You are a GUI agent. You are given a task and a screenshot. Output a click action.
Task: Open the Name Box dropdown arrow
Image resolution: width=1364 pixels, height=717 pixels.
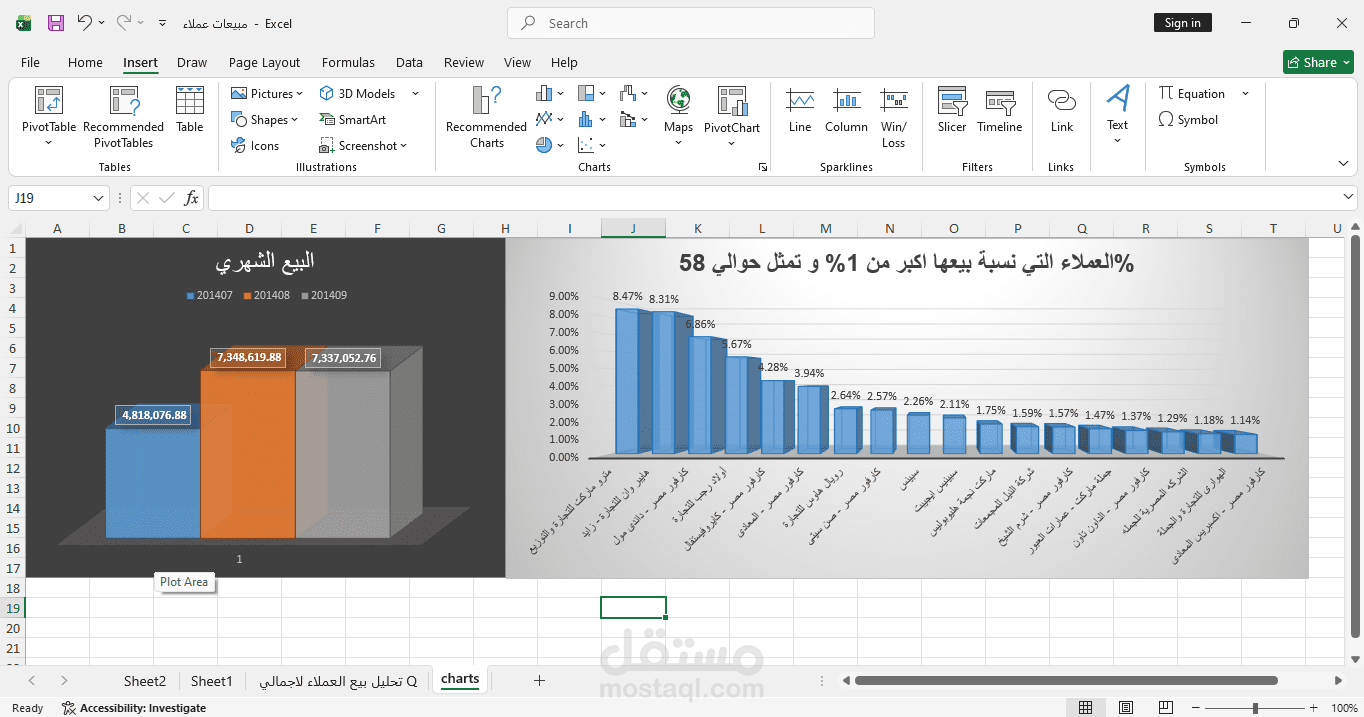98,198
